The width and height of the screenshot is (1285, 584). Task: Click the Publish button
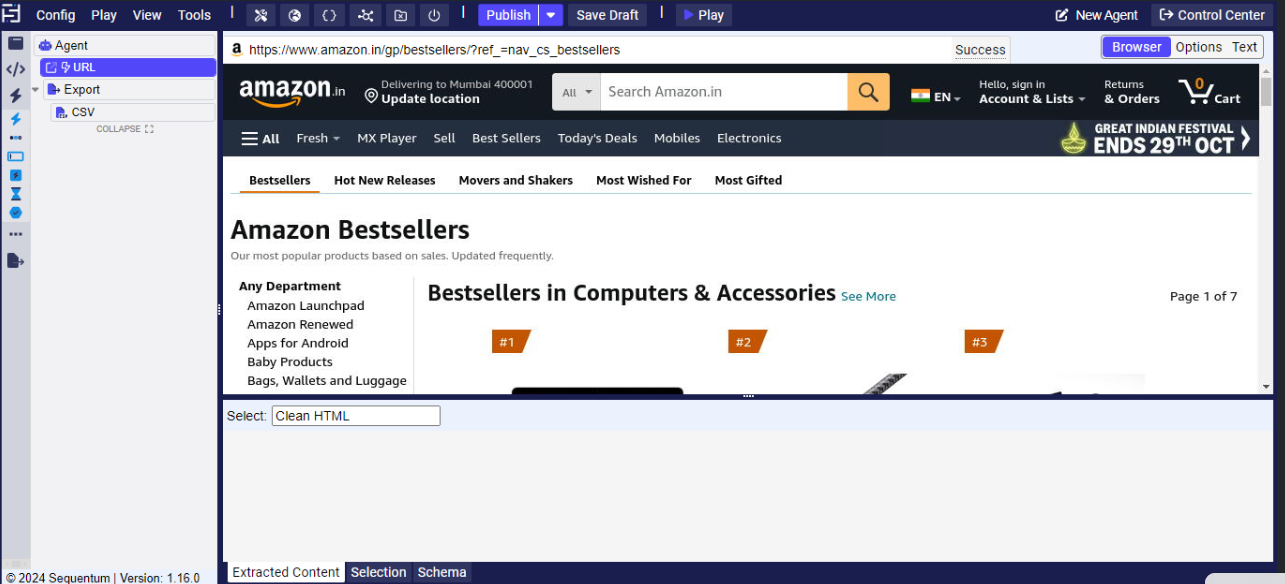coord(508,15)
